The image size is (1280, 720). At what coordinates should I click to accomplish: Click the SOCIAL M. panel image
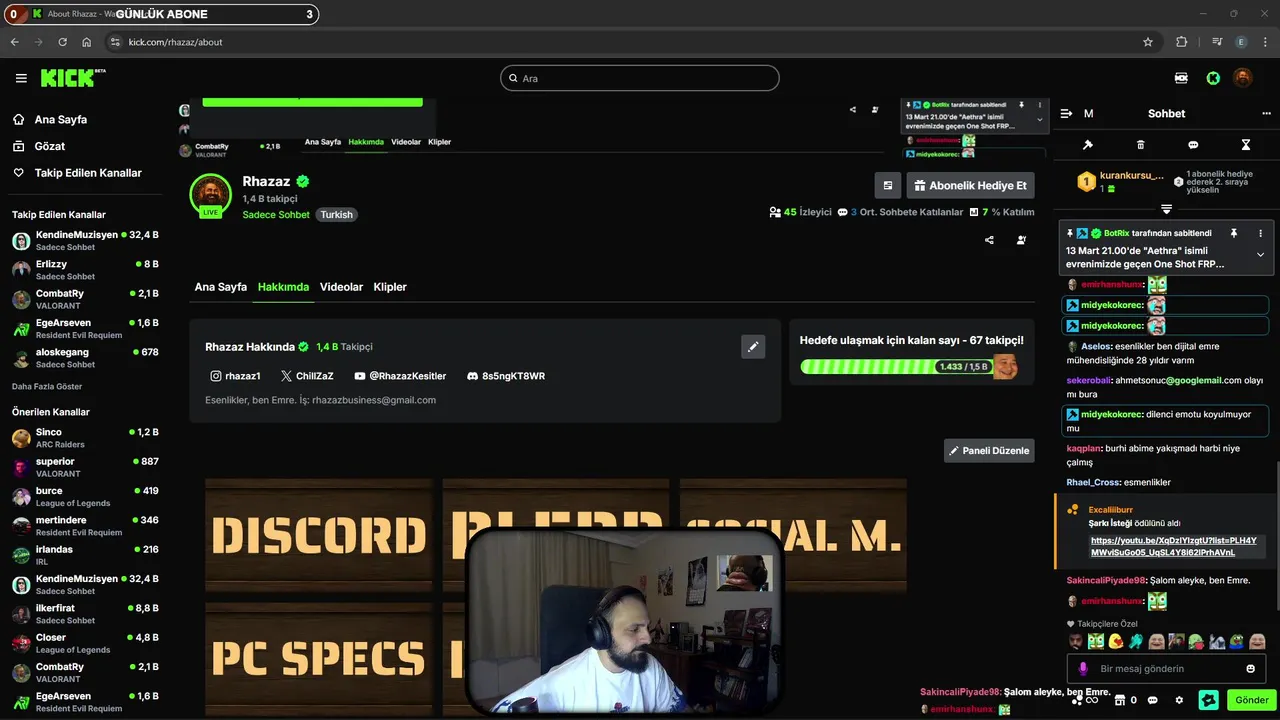794,535
